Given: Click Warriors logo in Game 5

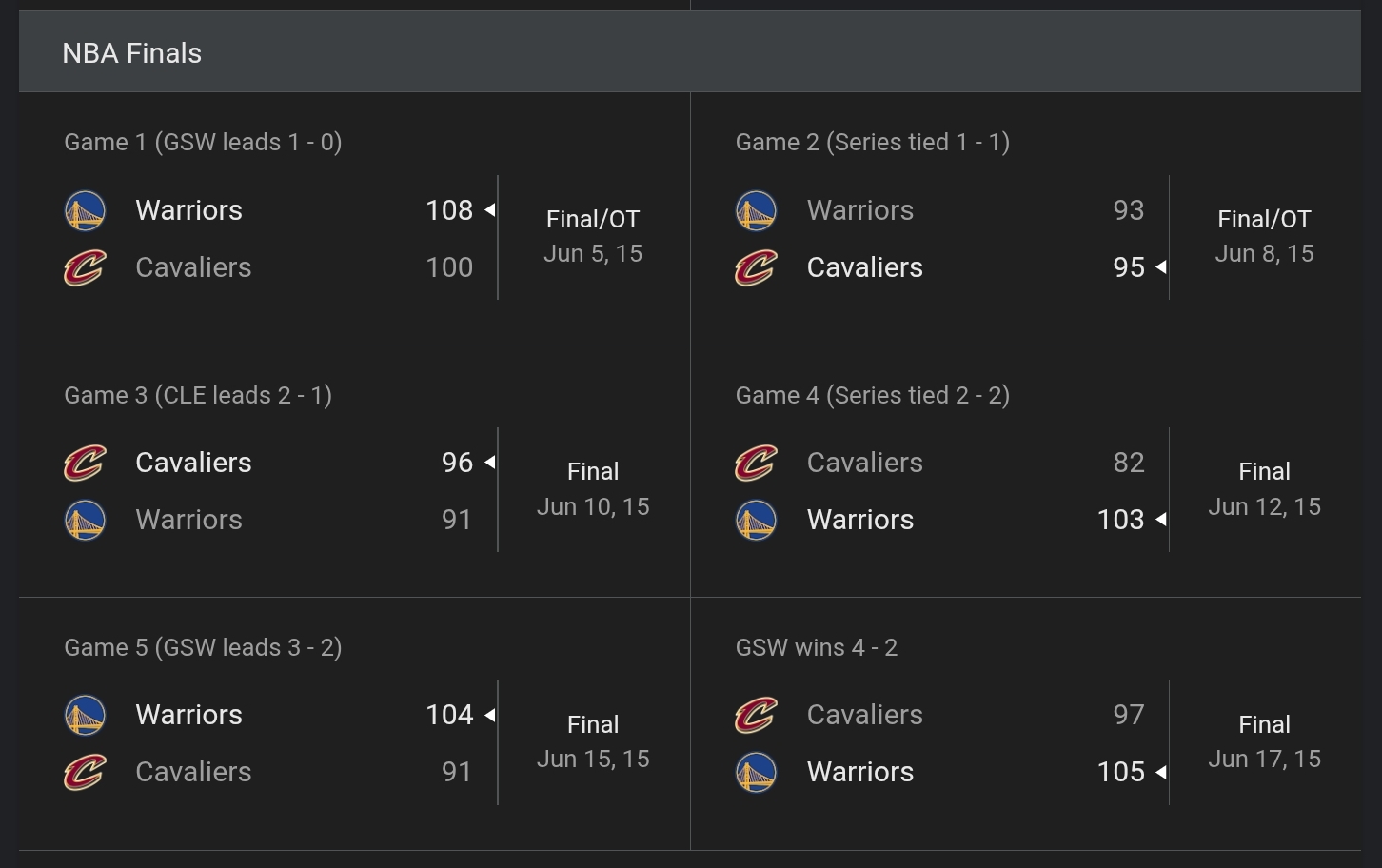Looking at the screenshot, I should 85,715.
